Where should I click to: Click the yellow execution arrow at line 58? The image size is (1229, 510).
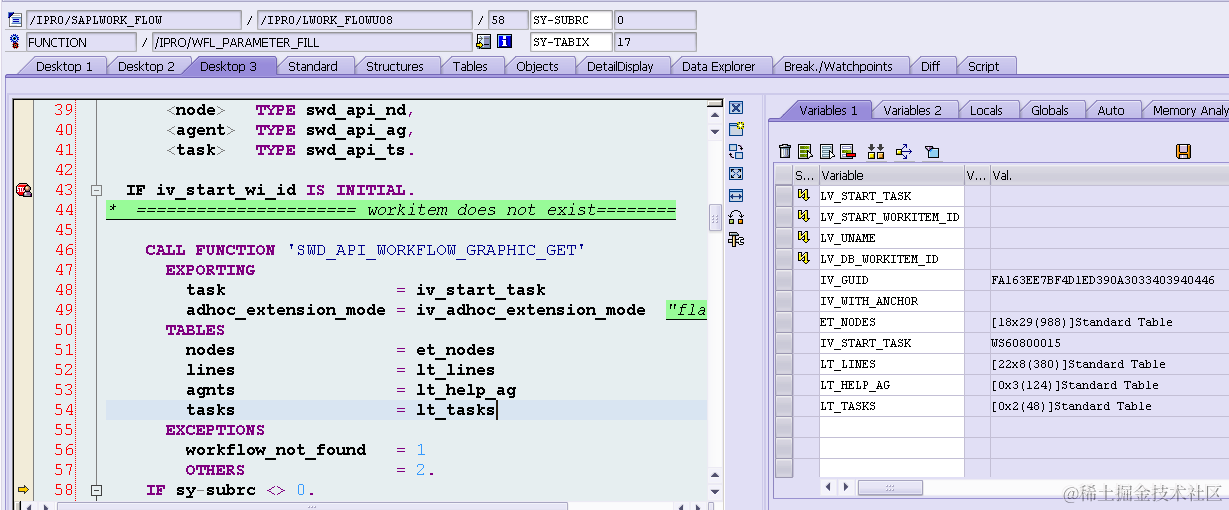(x=23, y=490)
